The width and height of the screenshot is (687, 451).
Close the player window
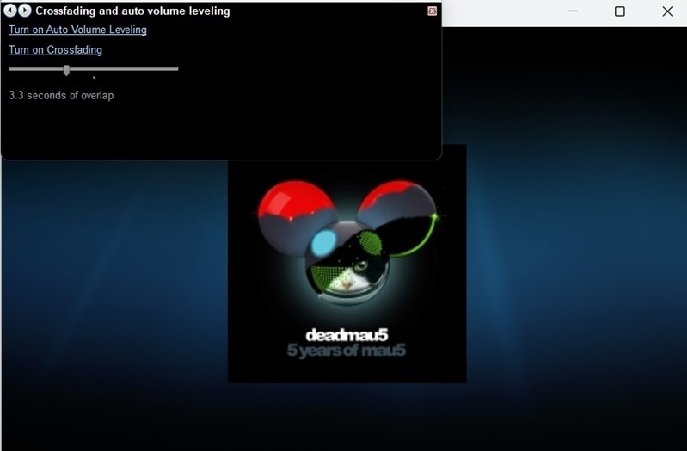click(667, 11)
